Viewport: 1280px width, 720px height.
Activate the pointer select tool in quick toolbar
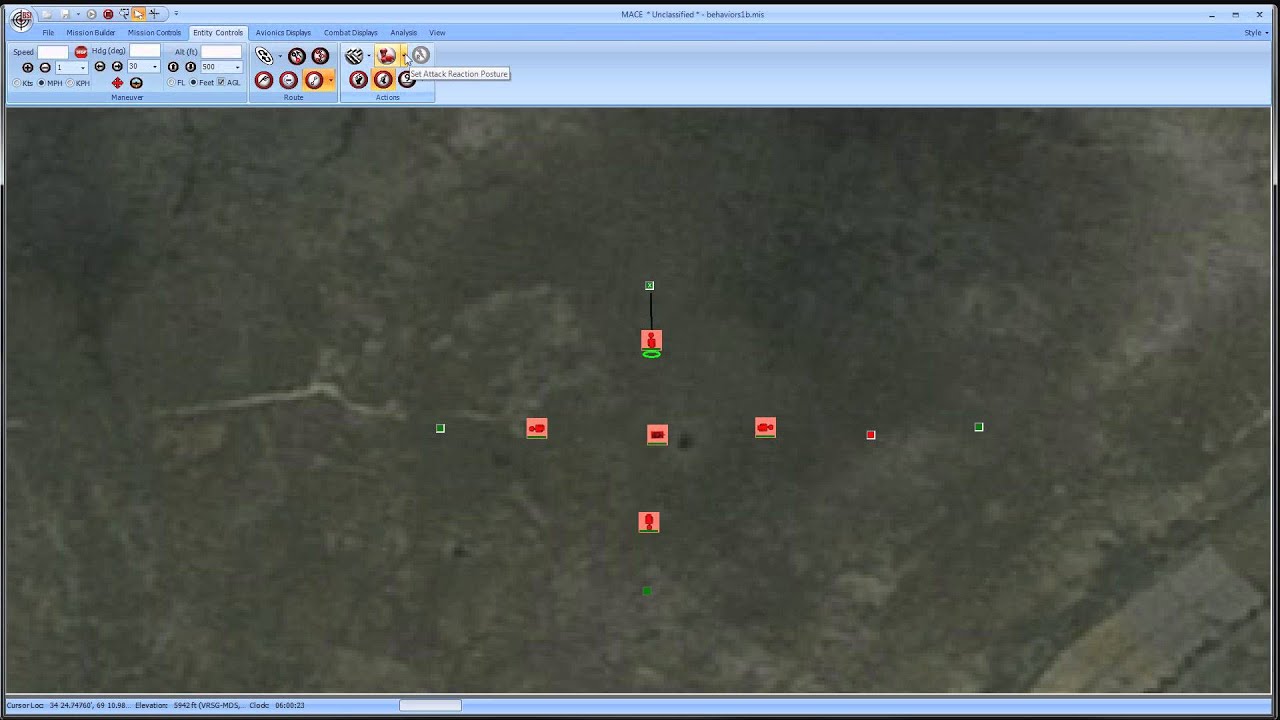138,14
